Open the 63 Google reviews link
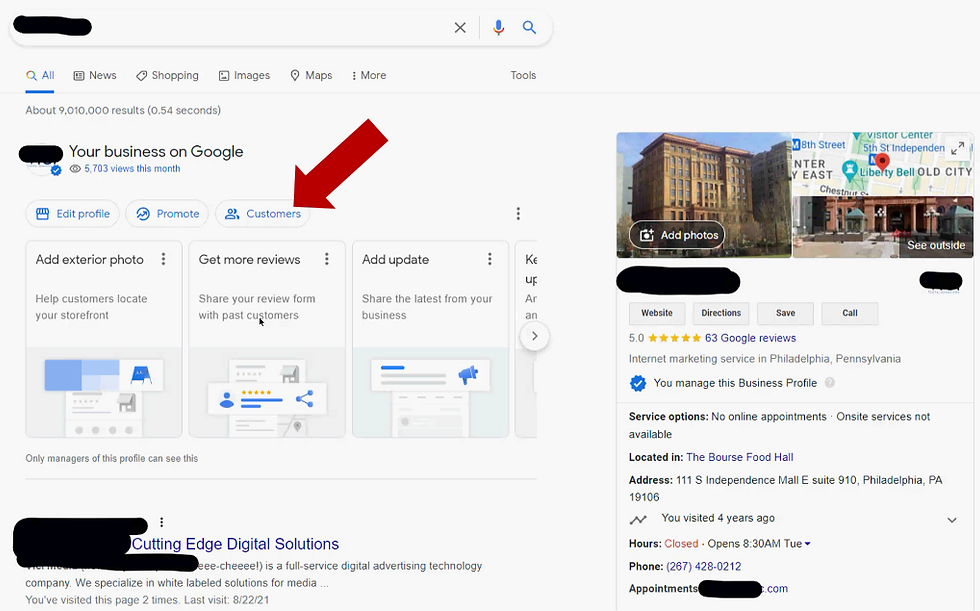This screenshot has height=611, width=980. (x=751, y=338)
